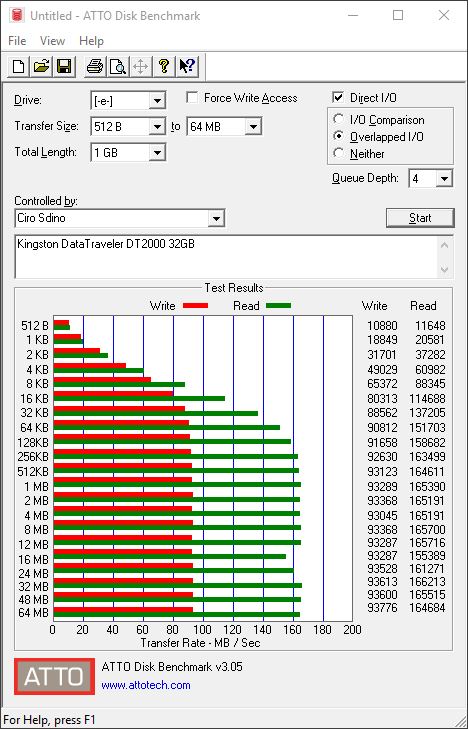
Task: Click the About question mark icon
Action: coord(164,66)
